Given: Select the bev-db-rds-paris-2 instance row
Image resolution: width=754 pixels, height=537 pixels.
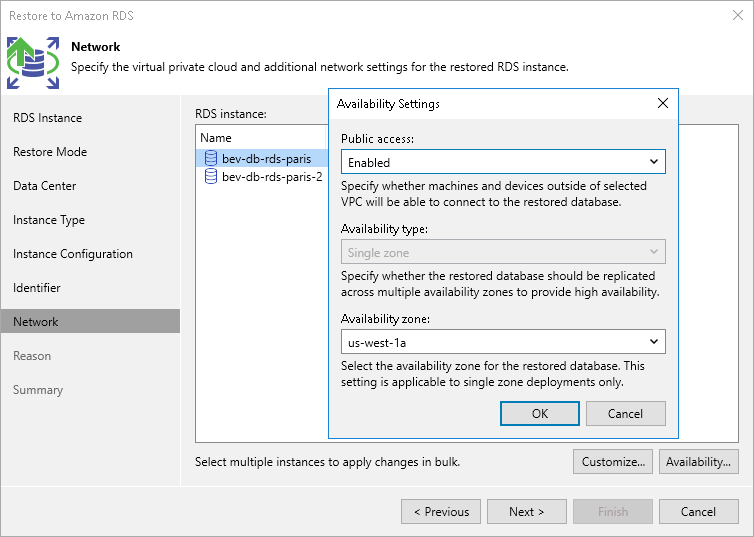Looking at the screenshot, I should pyautogui.click(x=271, y=177).
